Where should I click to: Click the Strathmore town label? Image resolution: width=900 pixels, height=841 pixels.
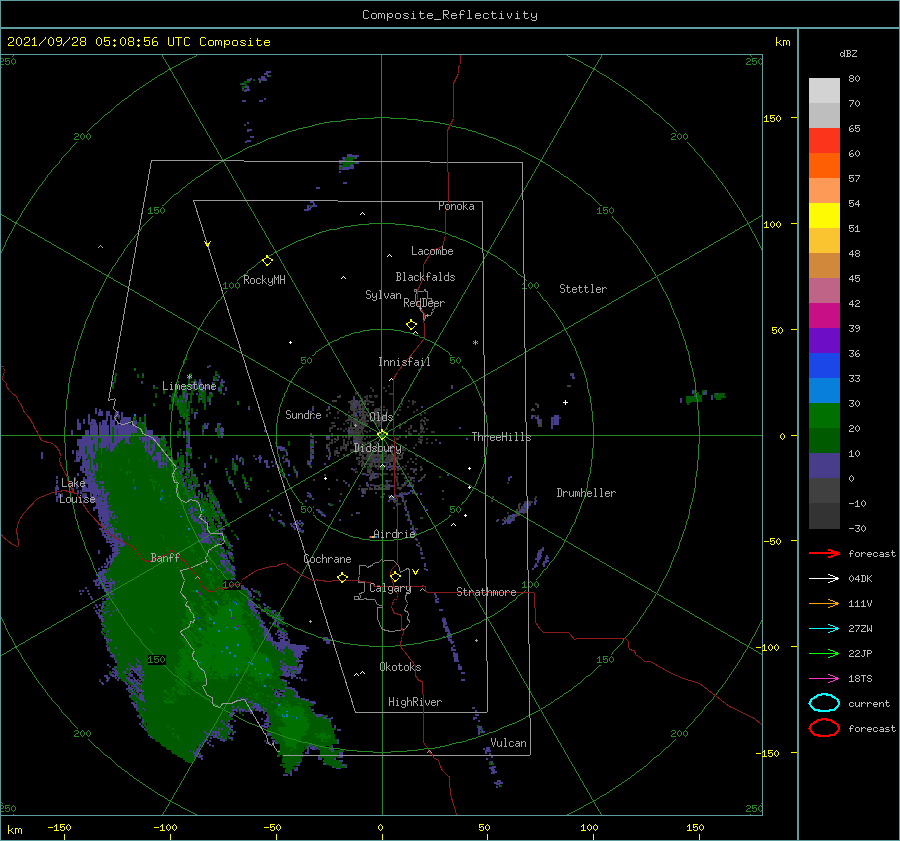point(486,592)
